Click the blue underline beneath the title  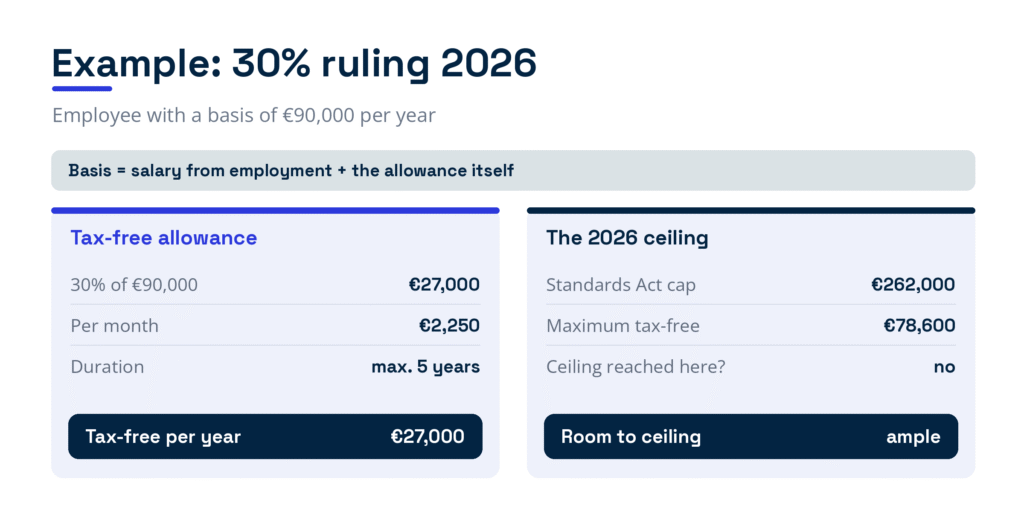(82, 88)
